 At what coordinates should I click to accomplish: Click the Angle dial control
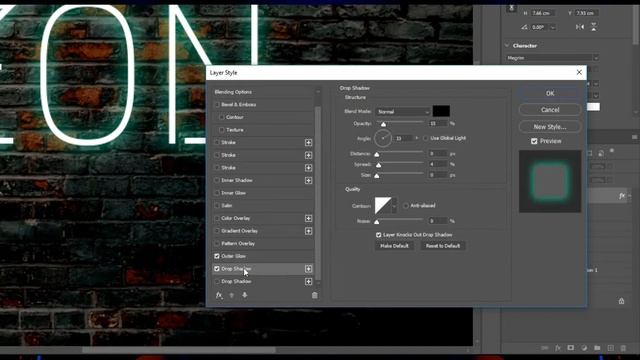[383, 139]
